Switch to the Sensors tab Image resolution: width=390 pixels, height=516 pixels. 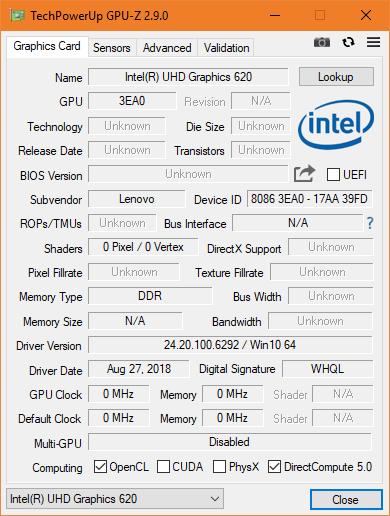[112, 48]
